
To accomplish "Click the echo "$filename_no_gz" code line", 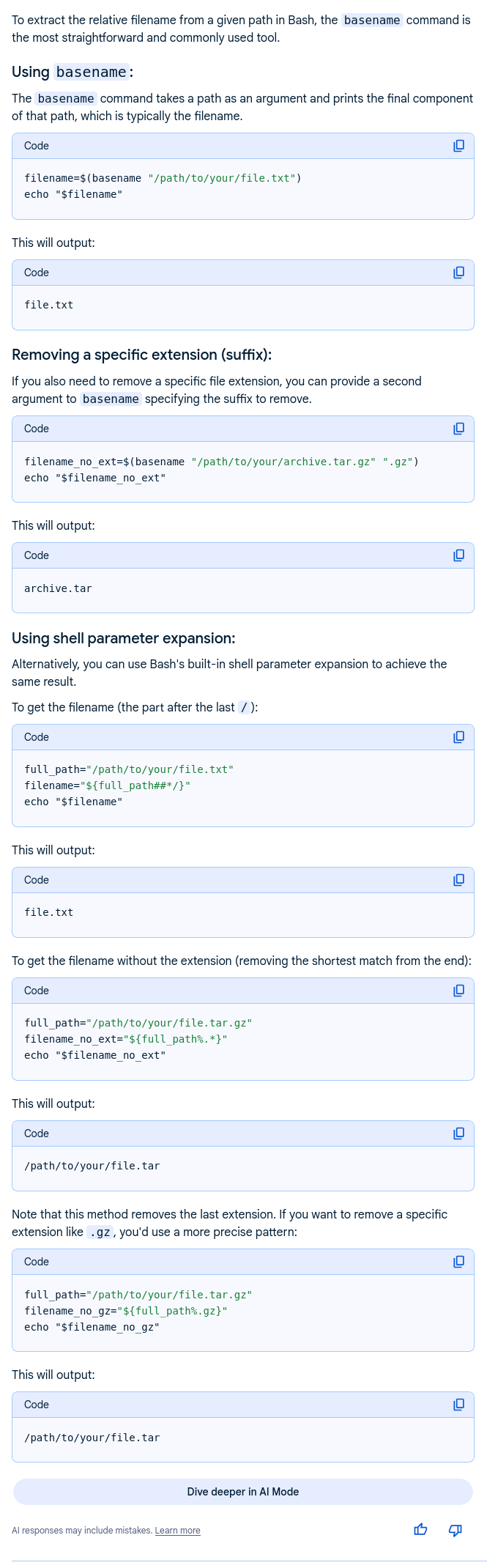I will click(92, 1327).
